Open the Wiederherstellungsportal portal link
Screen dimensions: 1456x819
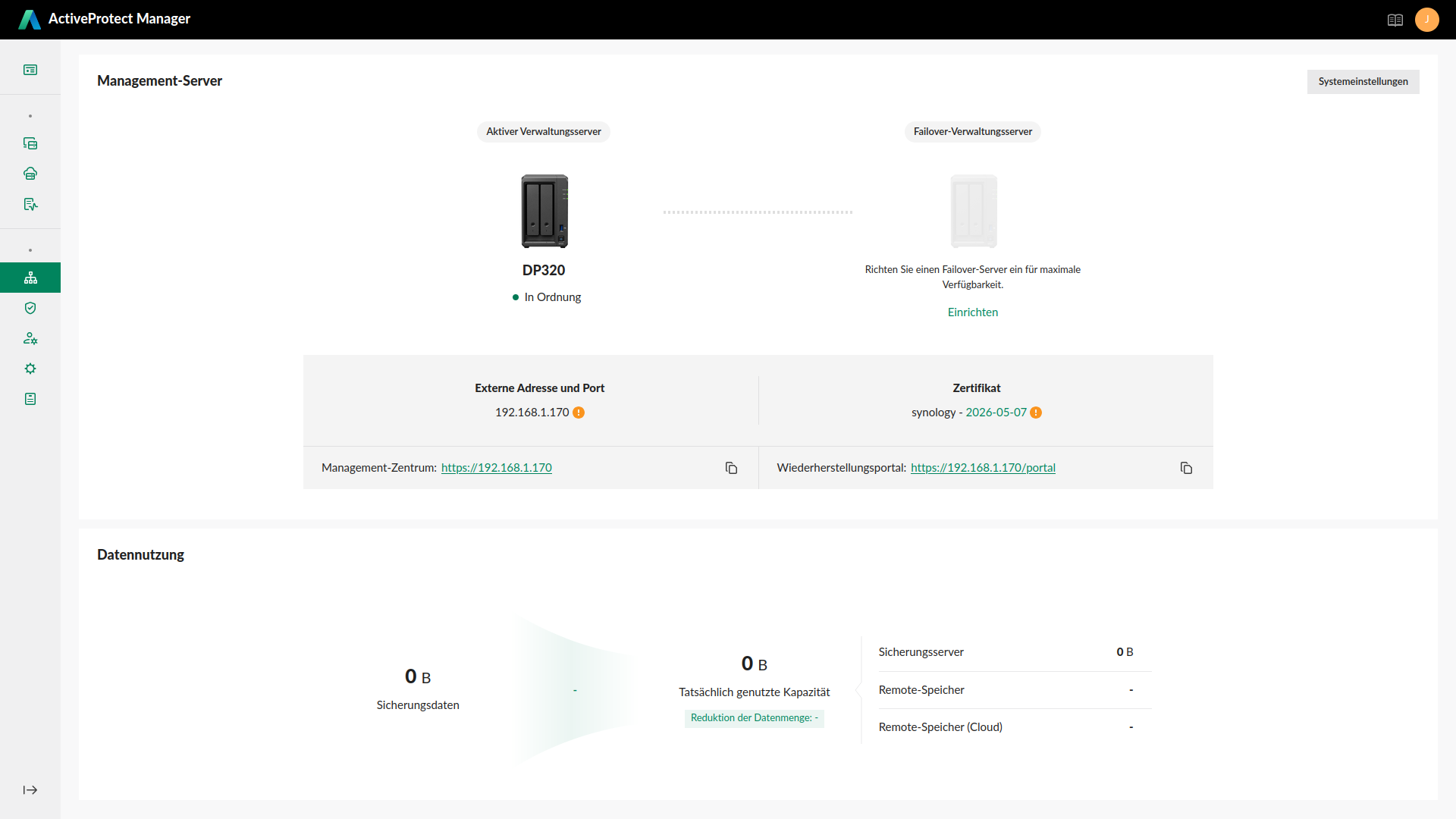pyautogui.click(x=983, y=468)
